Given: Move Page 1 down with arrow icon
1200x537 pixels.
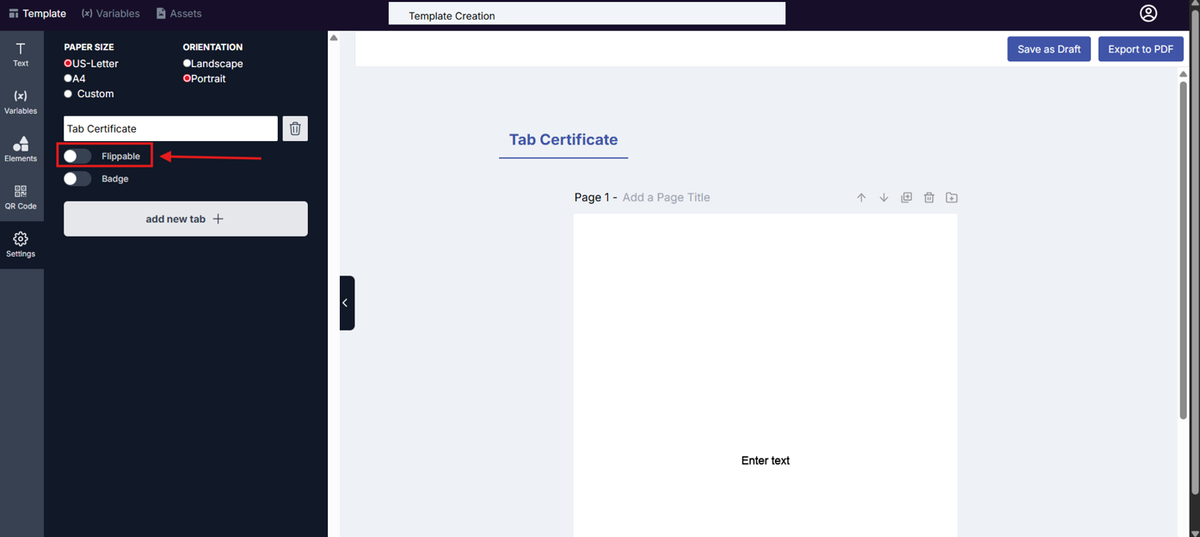Looking at the screenshot, I should click(884, 198).
